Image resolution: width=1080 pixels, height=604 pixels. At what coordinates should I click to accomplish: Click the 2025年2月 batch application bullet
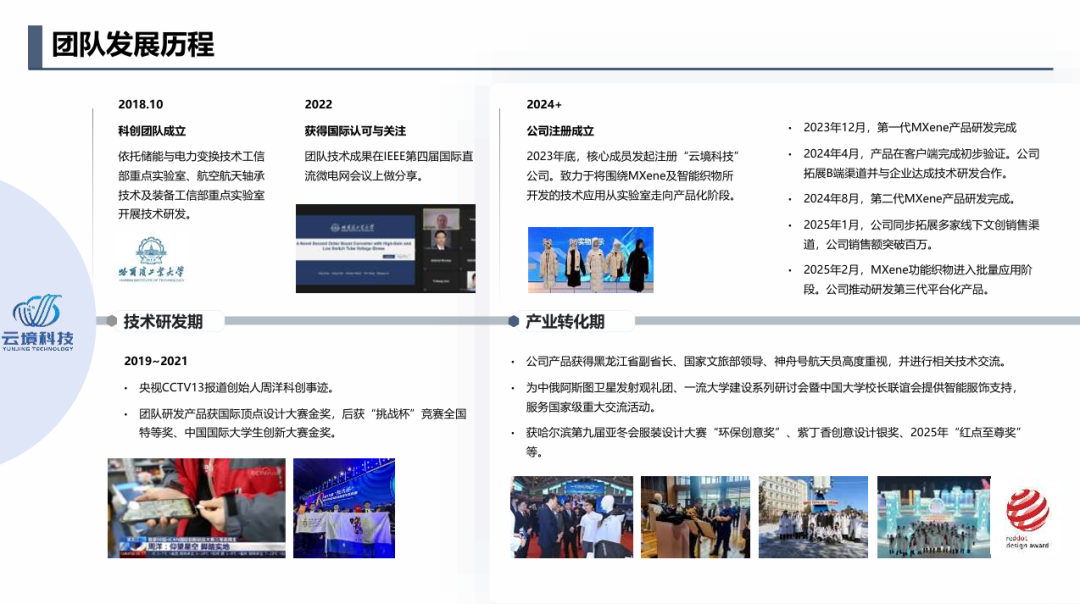pyautogui.click(x=918, y=280)
